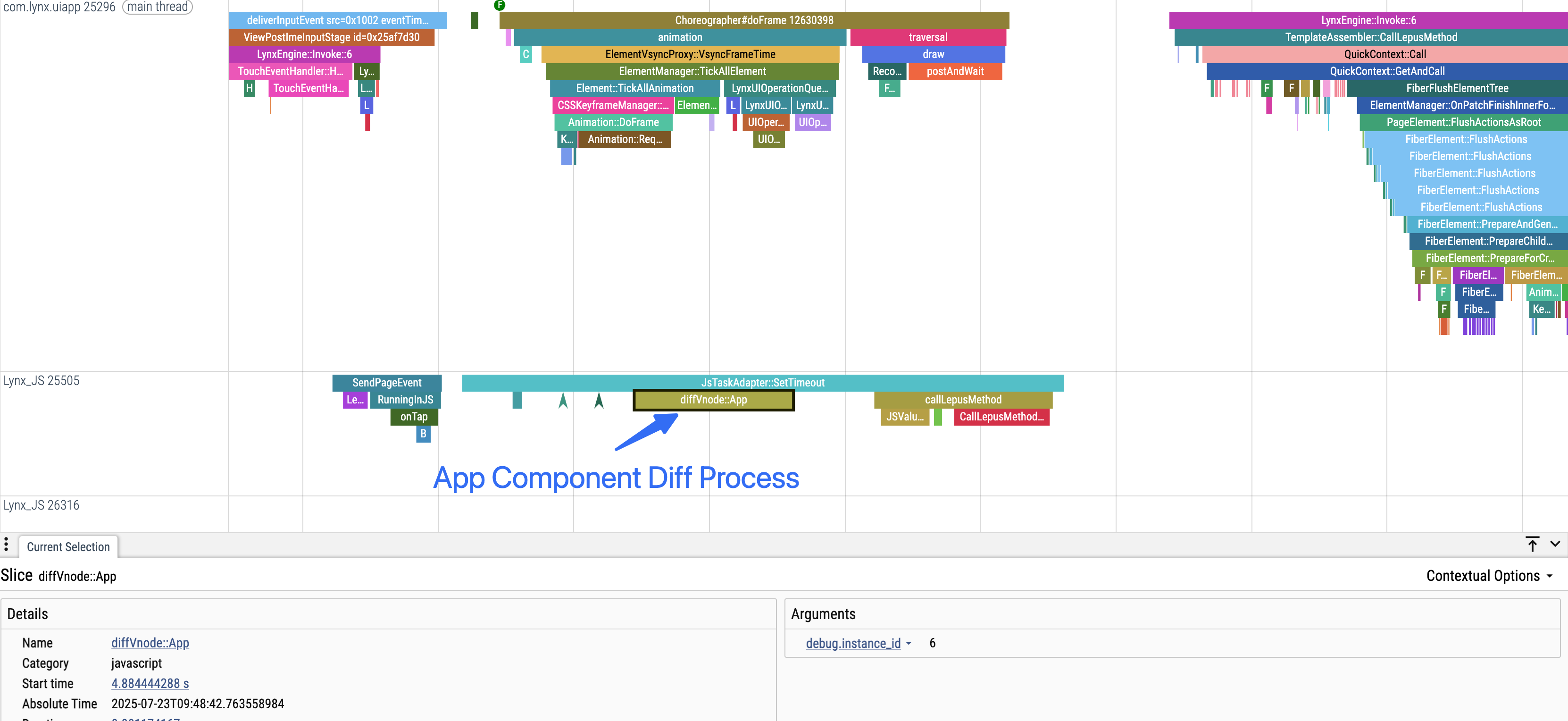Select the purple Le... slice
Image resolution: width=1568 pixels, height=721 pixels.
click(356, 400)
